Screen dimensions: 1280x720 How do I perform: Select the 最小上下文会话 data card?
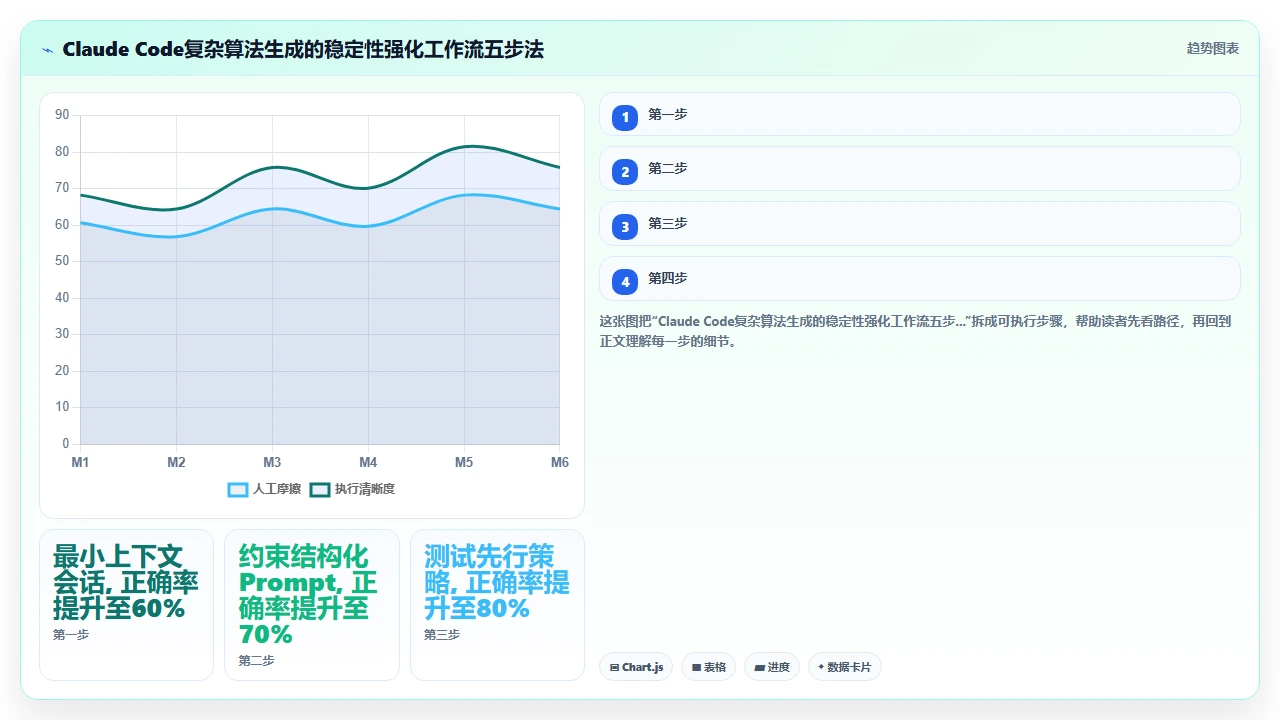(x=126, y=605)
